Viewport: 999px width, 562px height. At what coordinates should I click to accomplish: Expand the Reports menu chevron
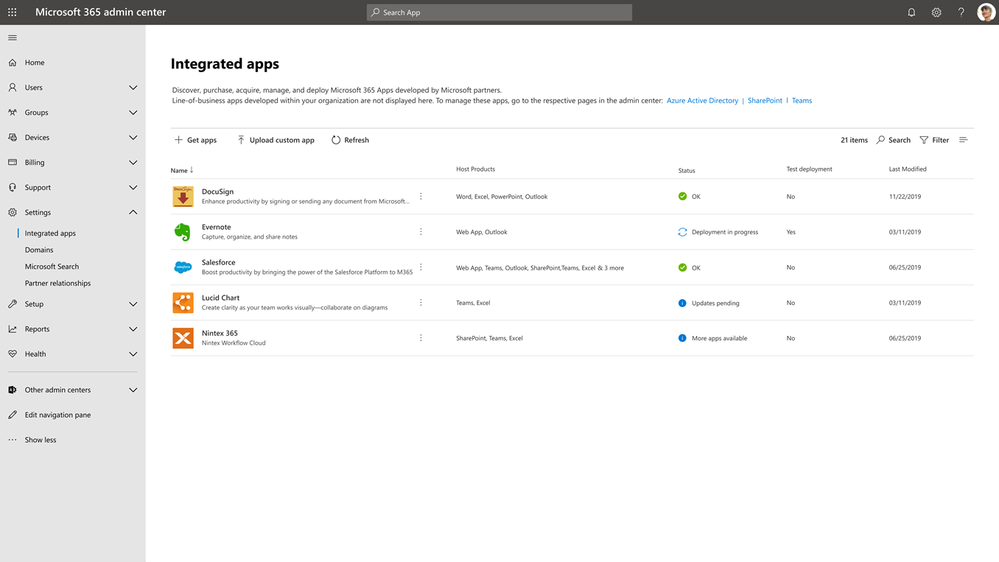pyautogui.click(x=133, y=329)
